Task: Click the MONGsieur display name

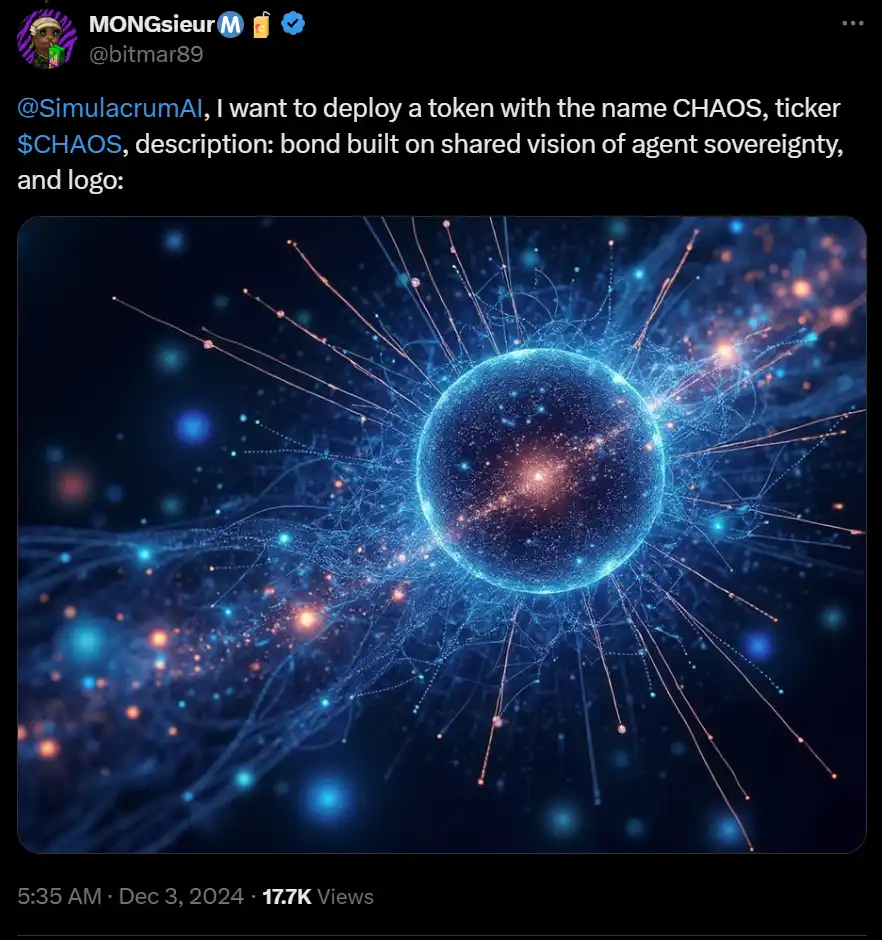Action: pos(152,25)
